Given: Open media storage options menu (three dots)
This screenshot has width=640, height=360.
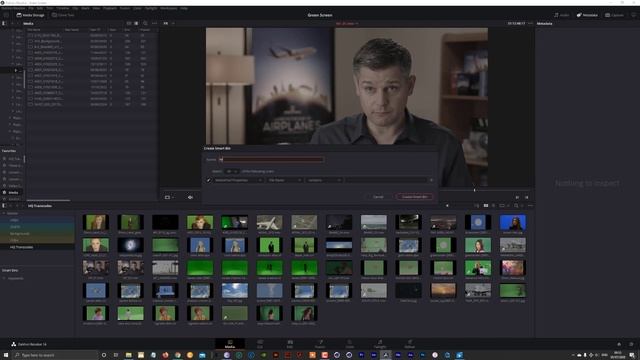Looking at the screenshot, I should click(x=154, y=24).
